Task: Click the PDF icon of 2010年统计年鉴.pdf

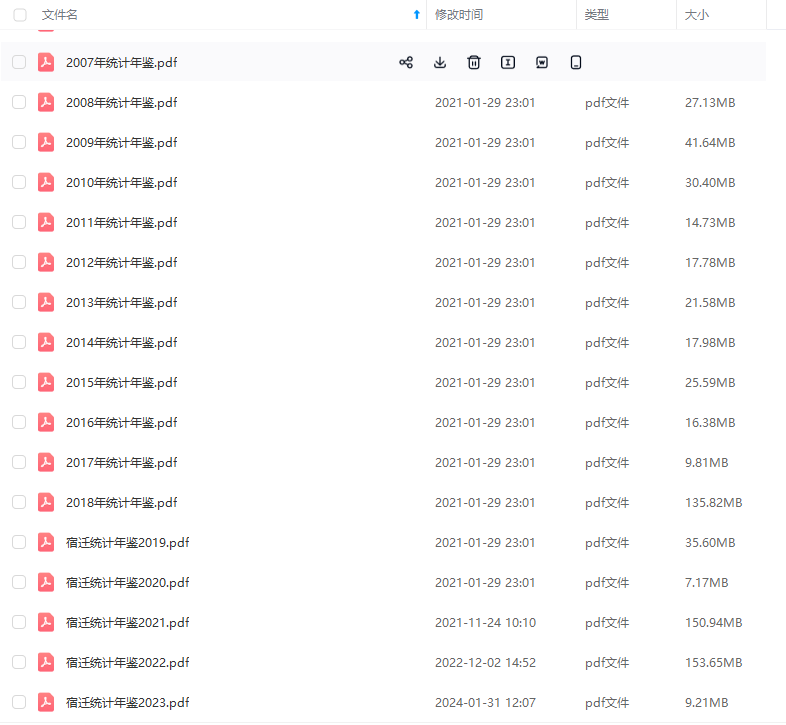Action: (46, 182)
